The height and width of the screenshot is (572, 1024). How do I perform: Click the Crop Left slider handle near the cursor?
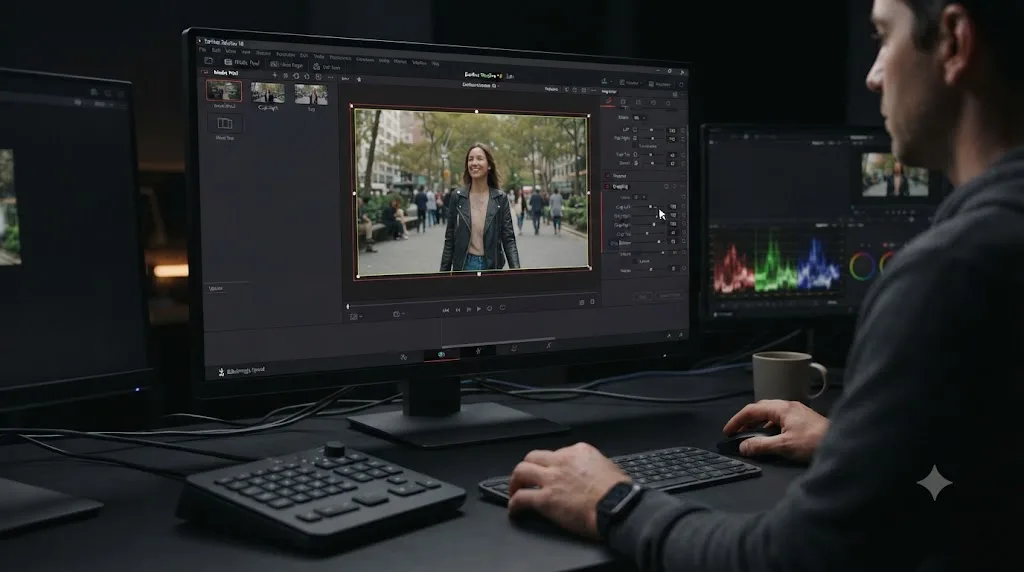tap(650, 206)
